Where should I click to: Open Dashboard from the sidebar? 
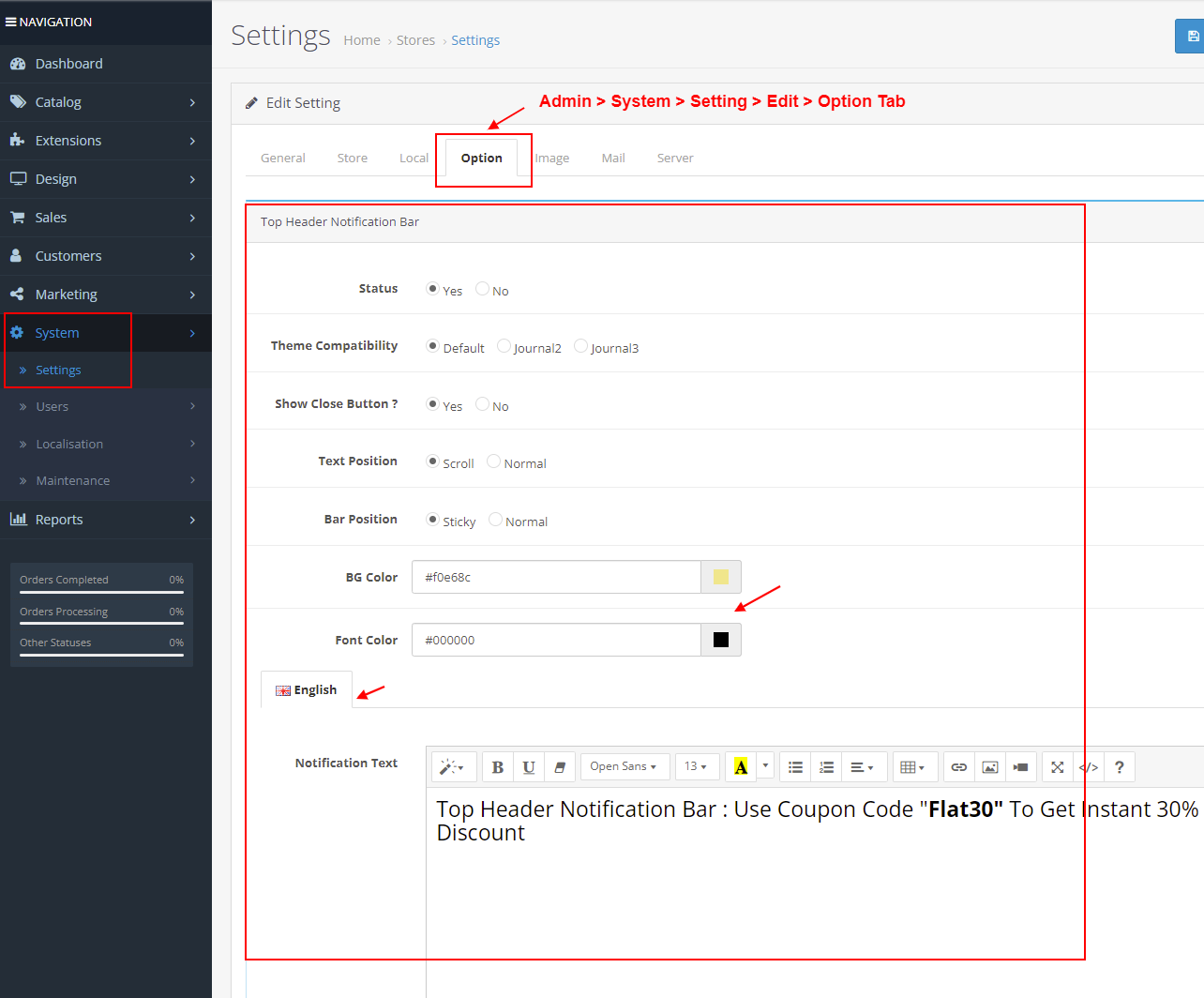[x=68, y=64]
